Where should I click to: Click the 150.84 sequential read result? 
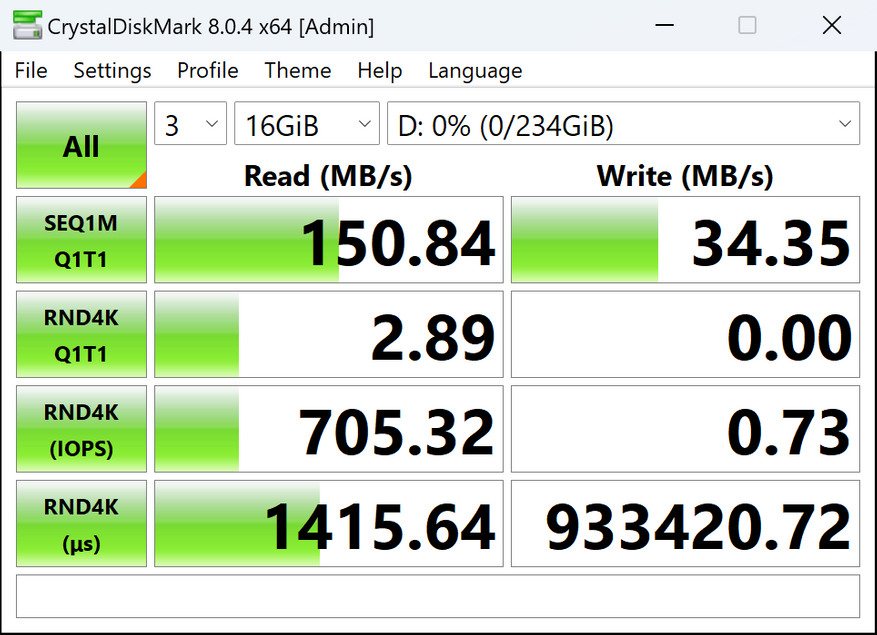pos(329,240)
